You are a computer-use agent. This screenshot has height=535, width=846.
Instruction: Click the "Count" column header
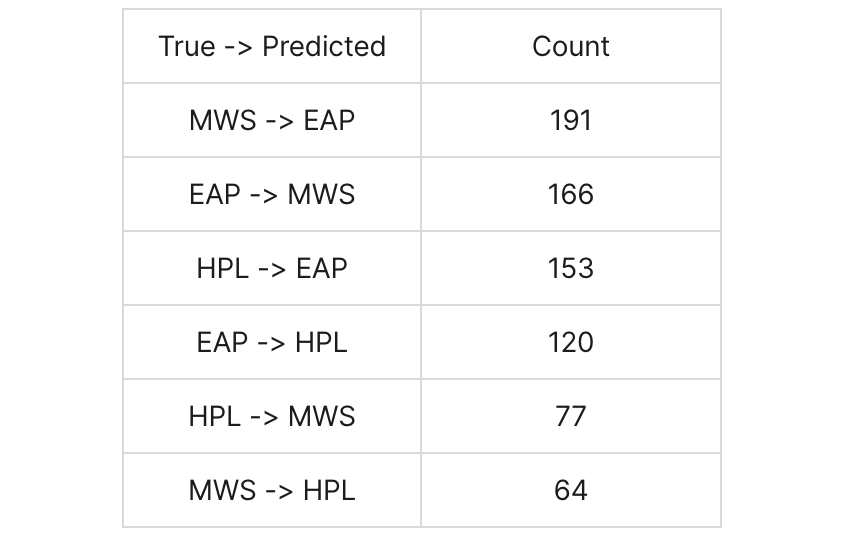click(x=571, y=46)
